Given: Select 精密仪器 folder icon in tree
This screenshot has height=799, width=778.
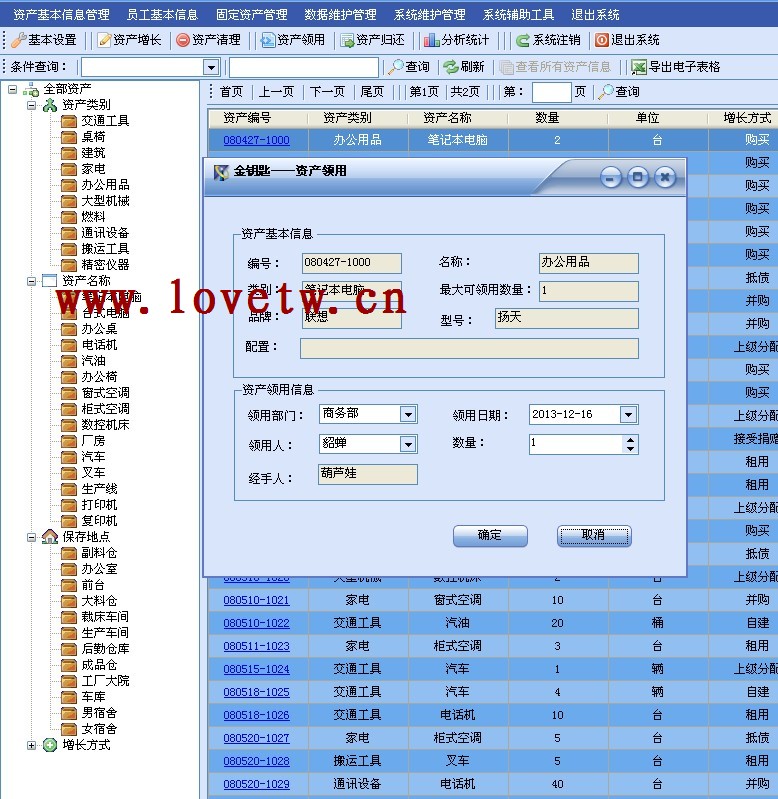Looking at the screenshot, I should [x=69, y=265].
